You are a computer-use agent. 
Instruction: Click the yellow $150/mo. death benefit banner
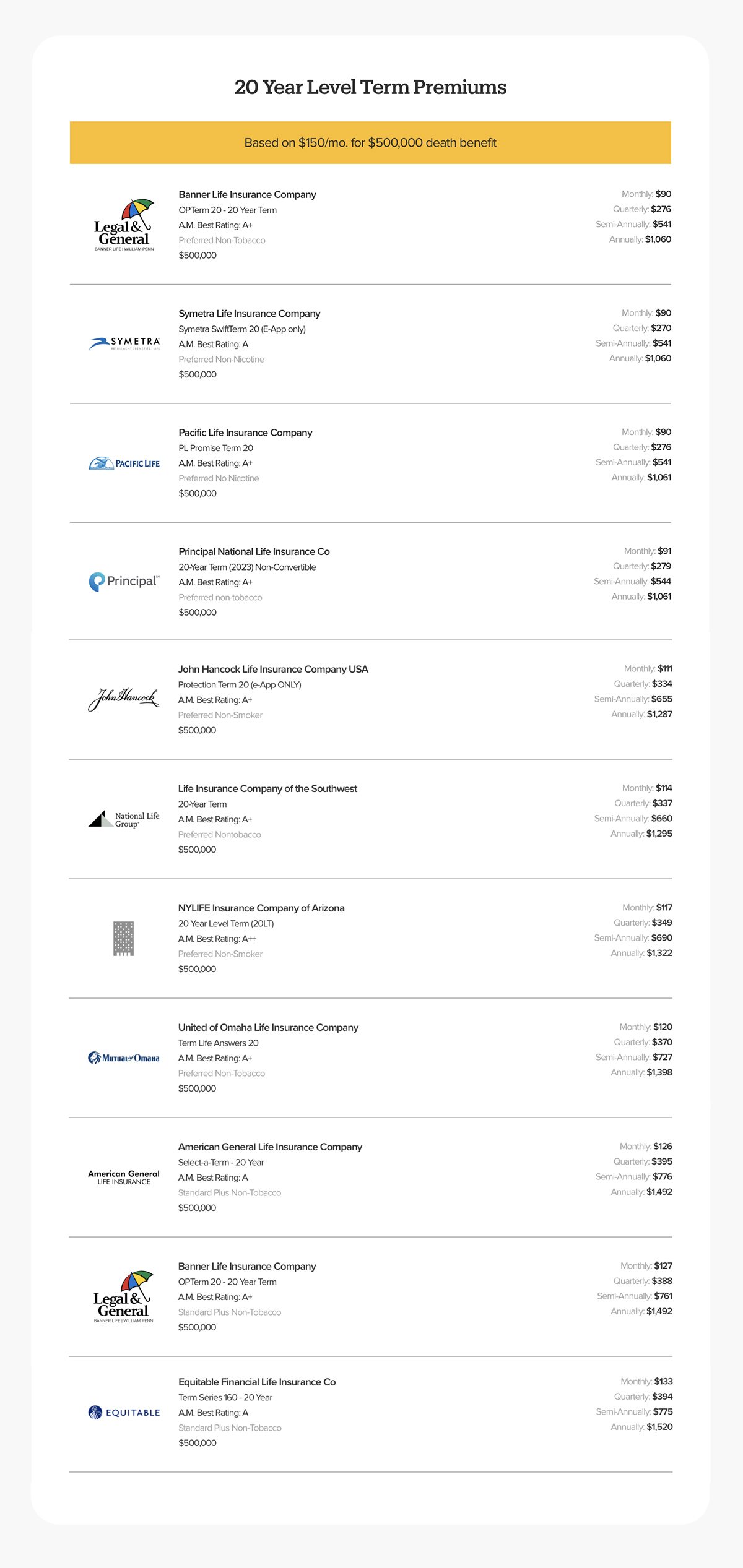click(x=370, y=143)
